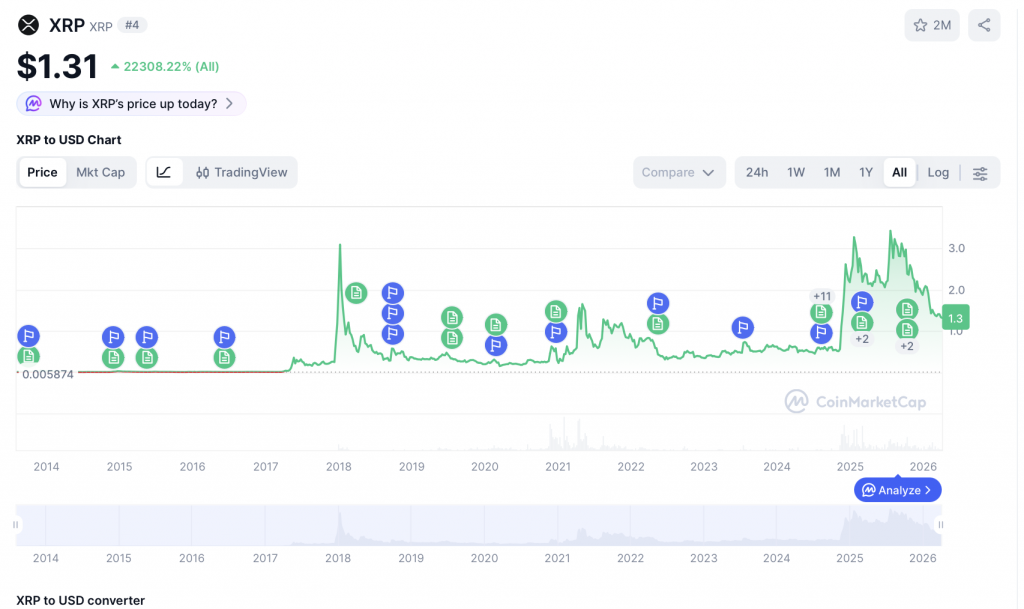Select the middle flag of three stacked in late 2018

392,313
